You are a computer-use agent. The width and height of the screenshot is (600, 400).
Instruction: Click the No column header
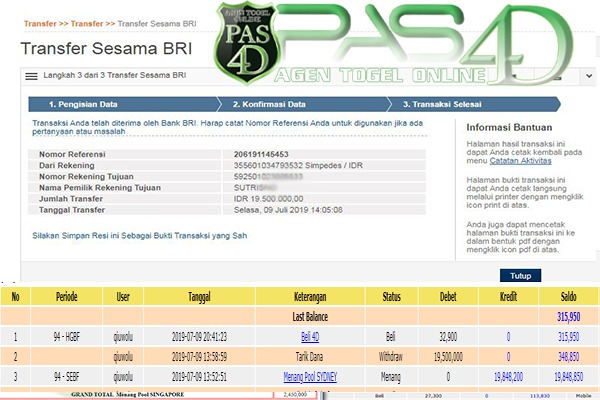[x=15, y=297]
